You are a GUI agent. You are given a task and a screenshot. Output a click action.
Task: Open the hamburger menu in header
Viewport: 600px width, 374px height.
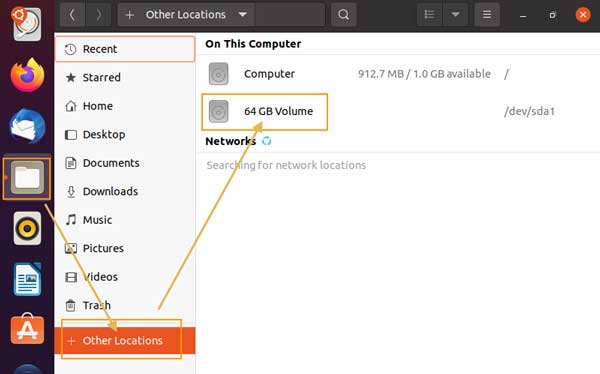click(487, 15)
